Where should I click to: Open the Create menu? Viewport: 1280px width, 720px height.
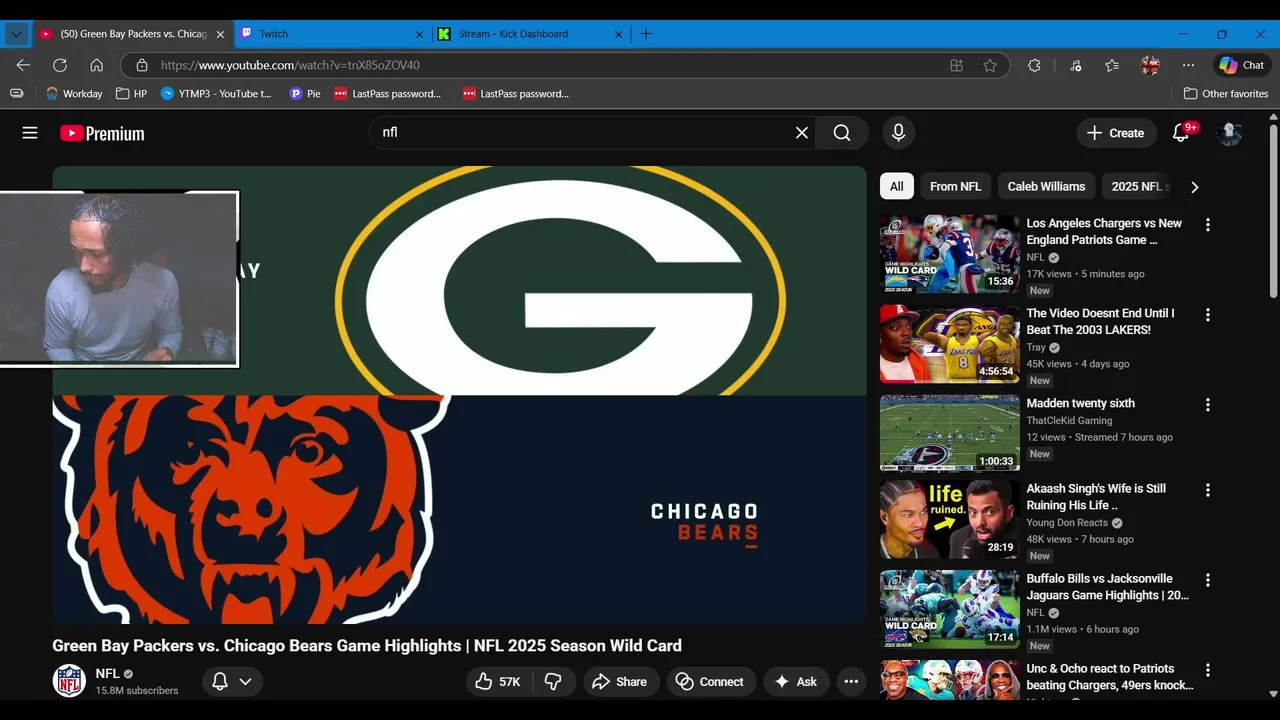click(1116, 133)
